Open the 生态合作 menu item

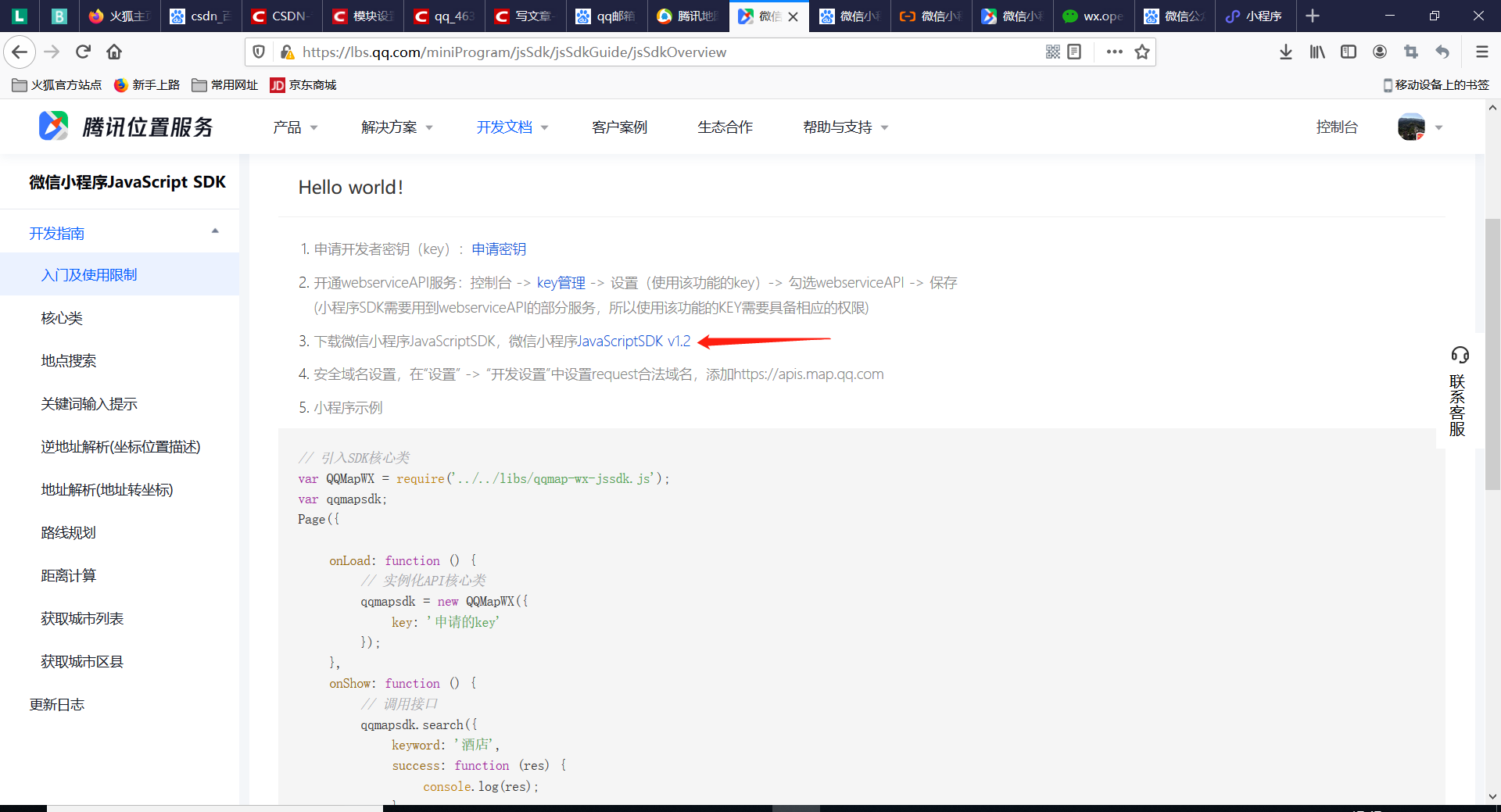pos(725,127)
